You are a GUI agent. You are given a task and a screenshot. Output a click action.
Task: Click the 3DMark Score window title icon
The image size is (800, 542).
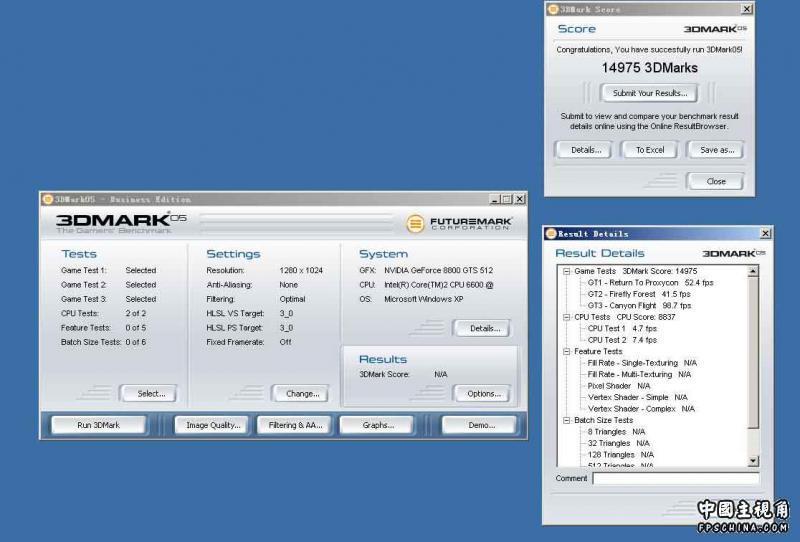point(553,9)
